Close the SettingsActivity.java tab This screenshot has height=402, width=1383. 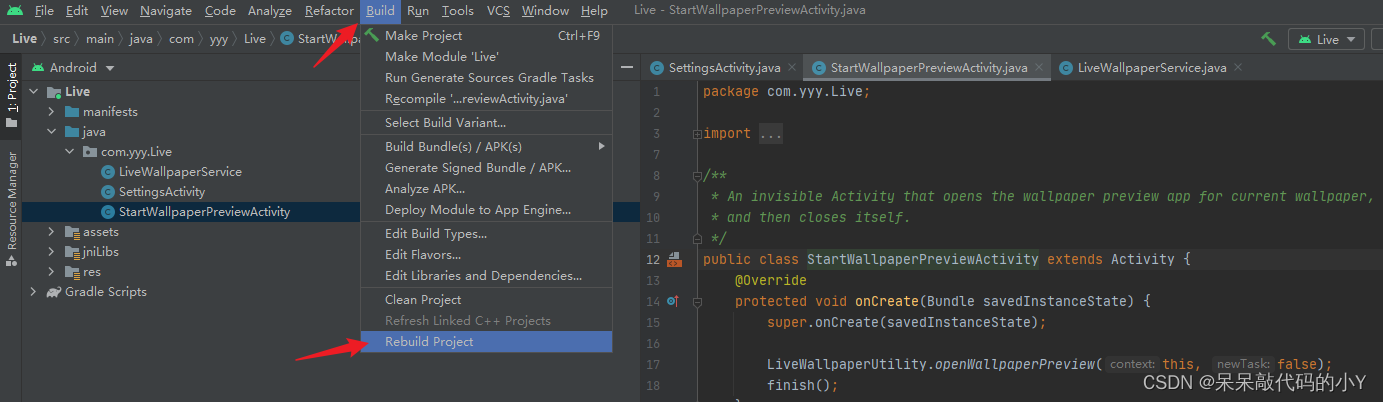tap(792, 68)
